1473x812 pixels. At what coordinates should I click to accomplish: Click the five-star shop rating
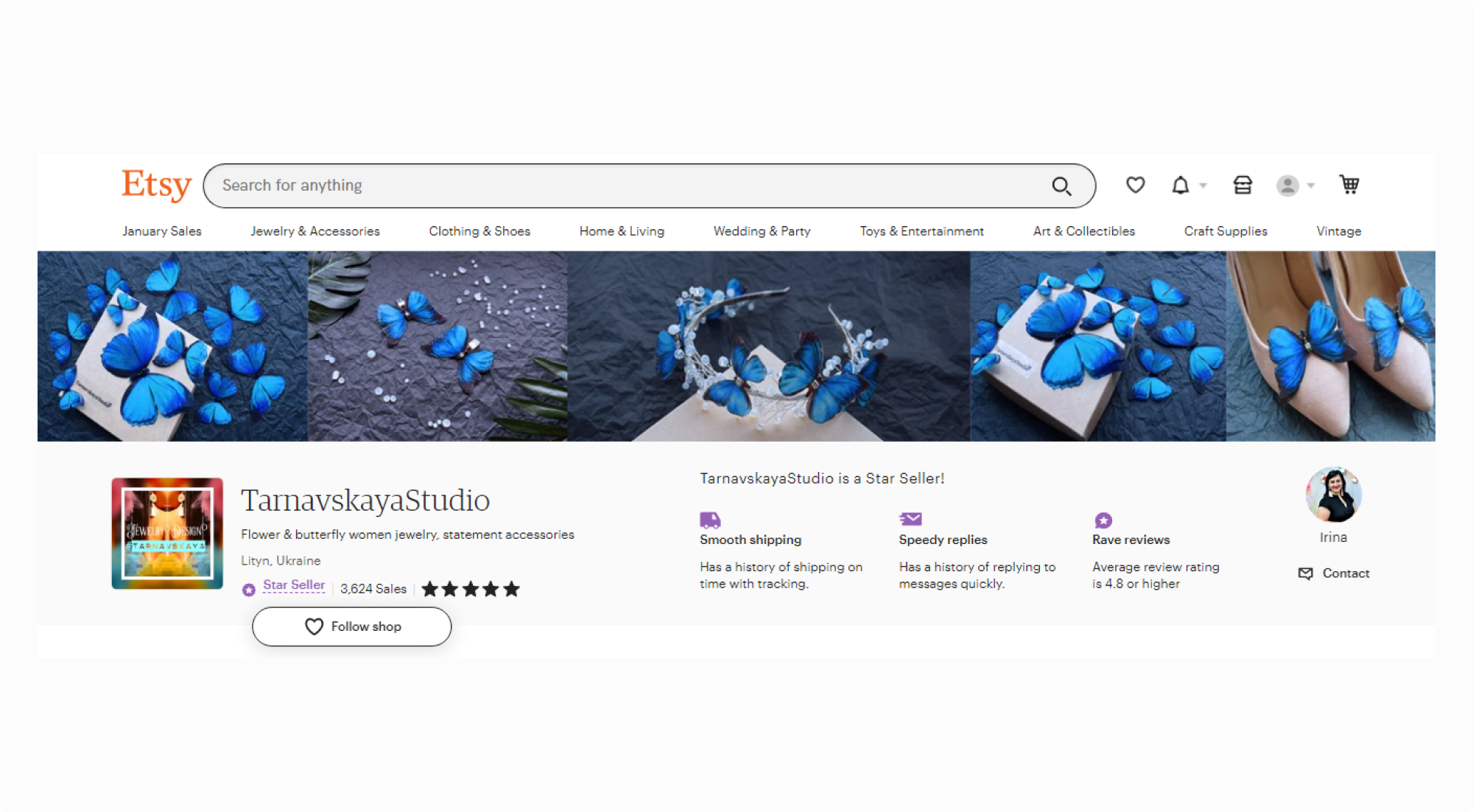click(x=471, y=589)
